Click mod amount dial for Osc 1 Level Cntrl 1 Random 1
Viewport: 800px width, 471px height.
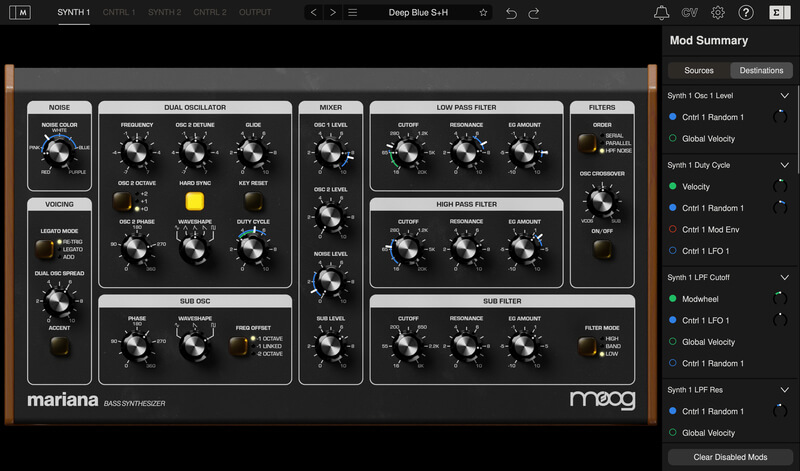coord(780,117)
